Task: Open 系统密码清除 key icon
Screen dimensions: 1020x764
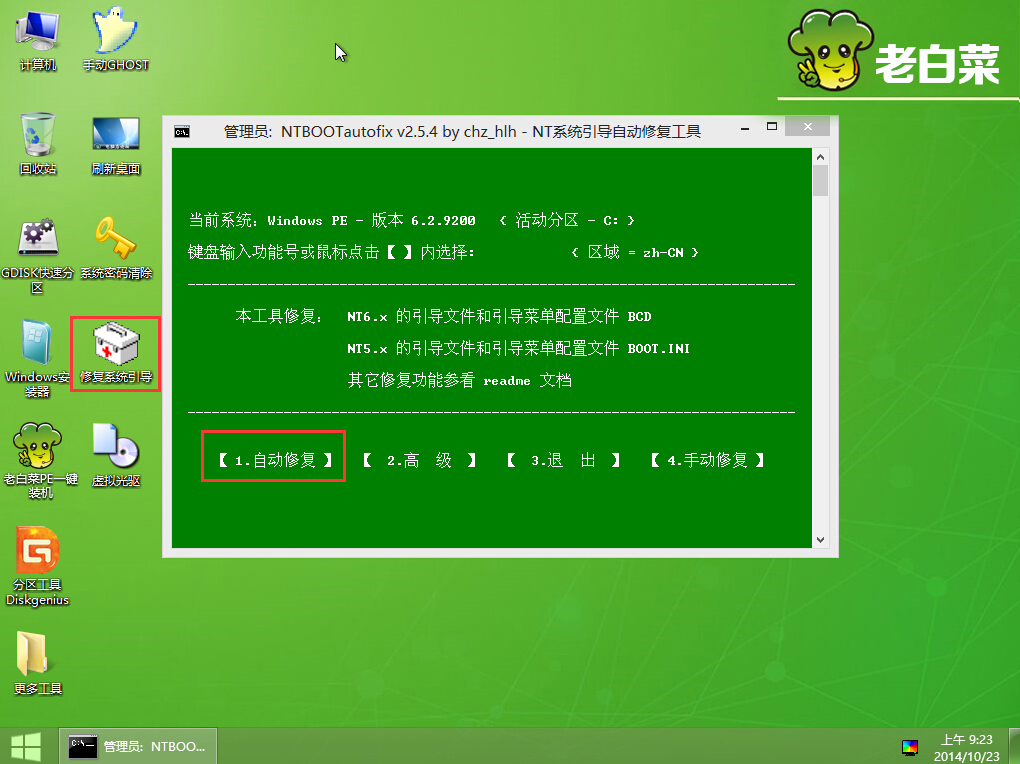Action: pos(116,249)
